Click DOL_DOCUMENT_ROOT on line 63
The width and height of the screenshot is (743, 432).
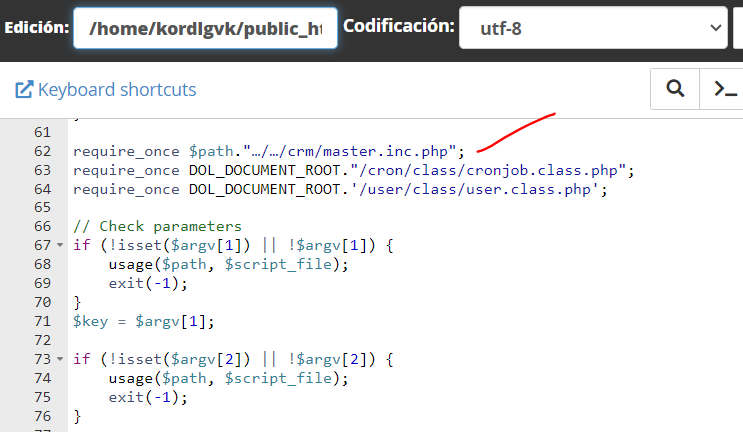[x=264, y=171]
